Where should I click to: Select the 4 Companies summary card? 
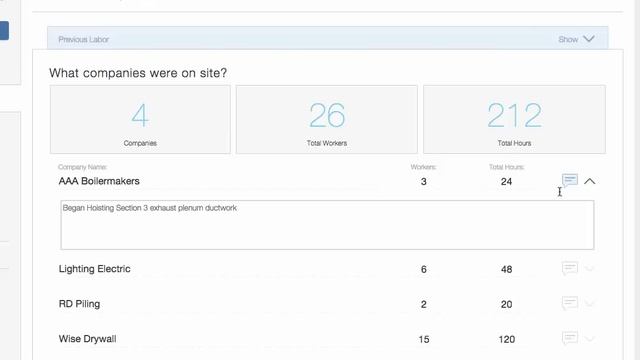coord(140,119)
